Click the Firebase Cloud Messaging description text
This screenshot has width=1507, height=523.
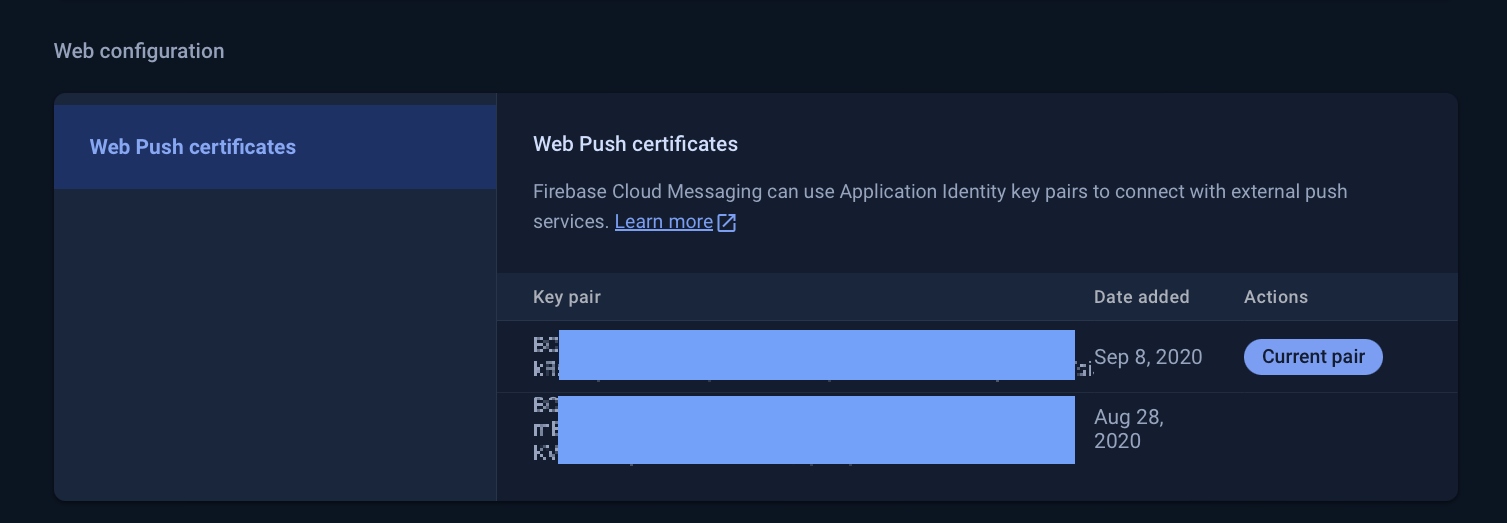point(940,206)
